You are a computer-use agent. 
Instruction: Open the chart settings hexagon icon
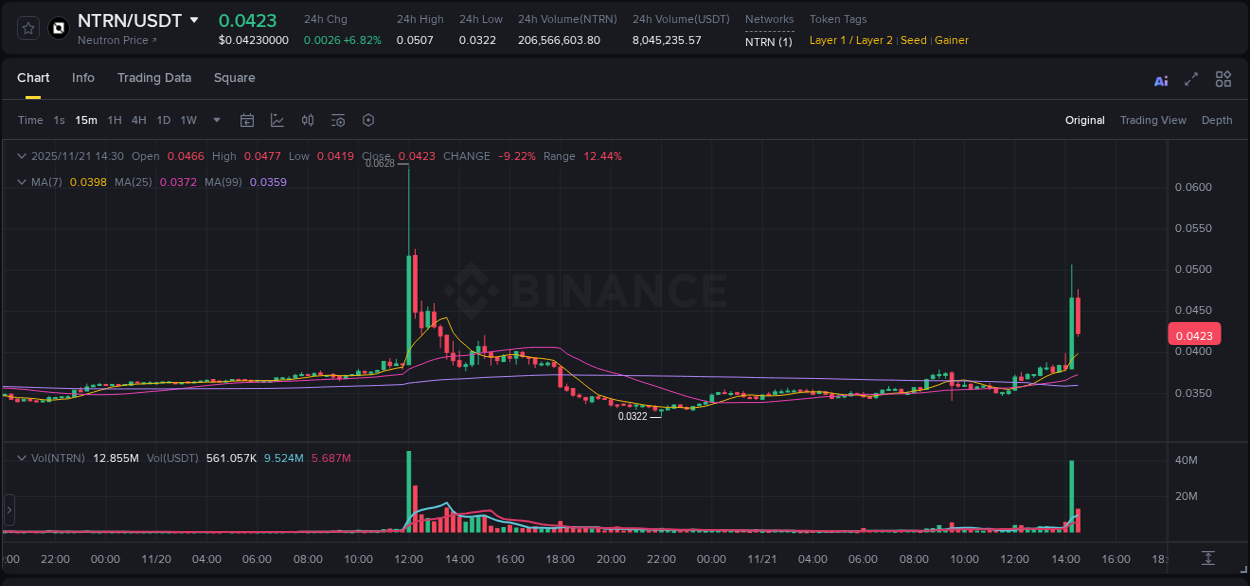367,120
